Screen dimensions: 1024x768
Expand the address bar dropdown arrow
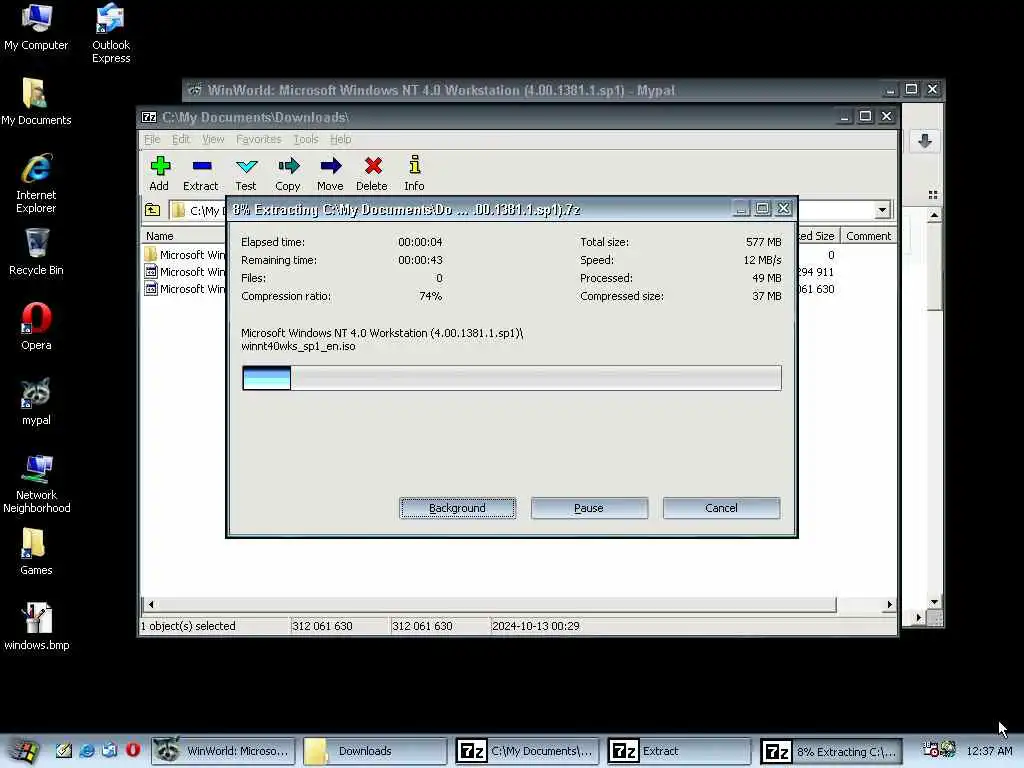click(882, 210)
